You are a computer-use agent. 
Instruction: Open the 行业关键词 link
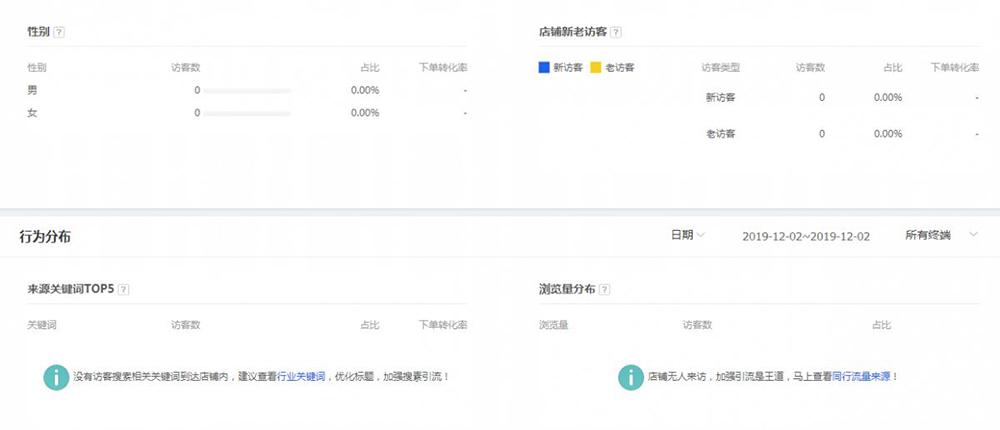coord(301,377)
